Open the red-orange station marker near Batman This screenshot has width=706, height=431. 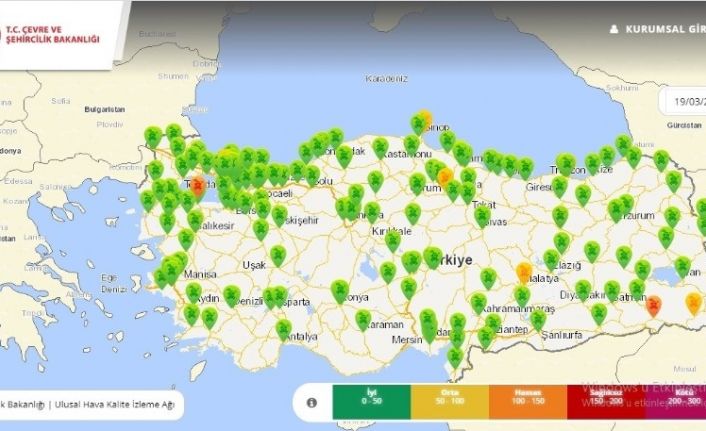point(653,305)
